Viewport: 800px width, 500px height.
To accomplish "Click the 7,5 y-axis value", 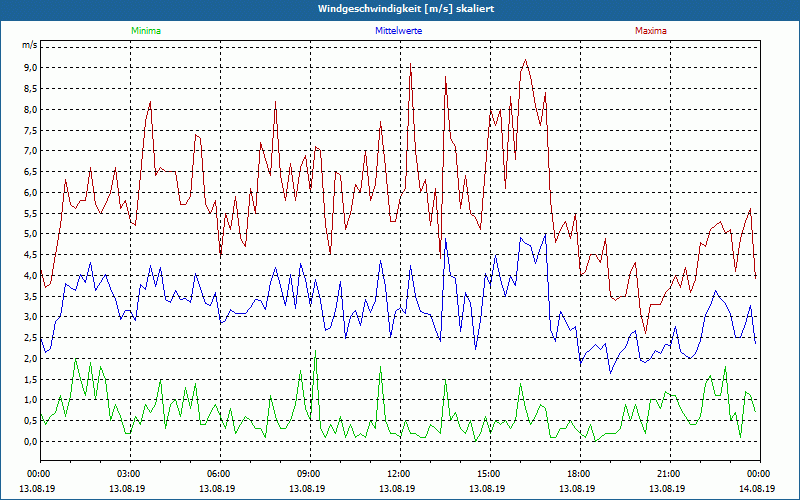I will tap(31, 131).
